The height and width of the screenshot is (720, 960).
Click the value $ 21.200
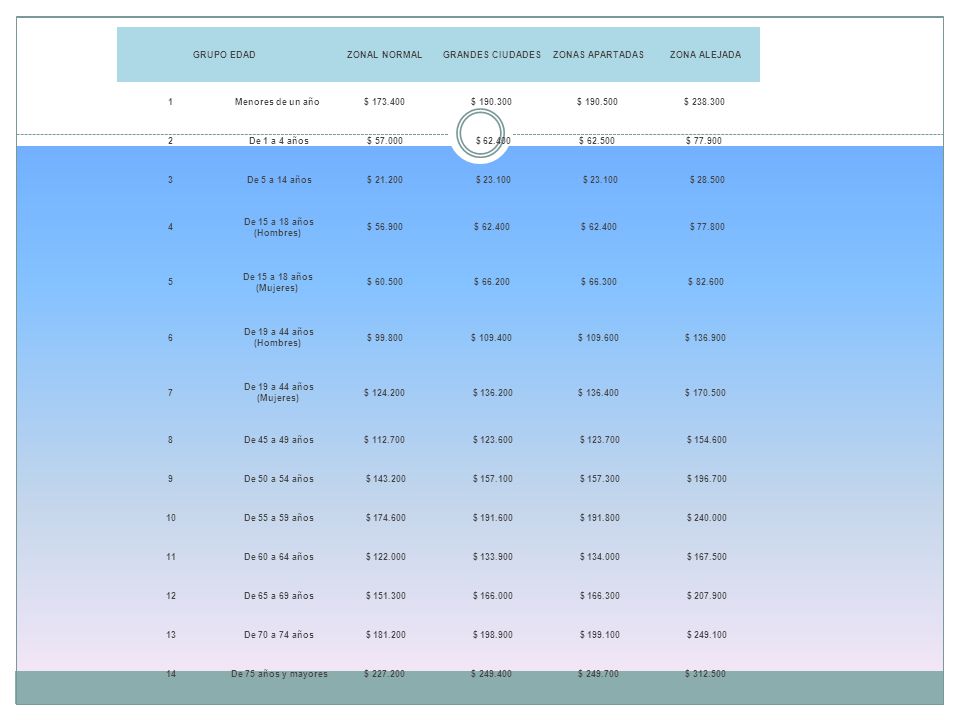coord(385,180)
